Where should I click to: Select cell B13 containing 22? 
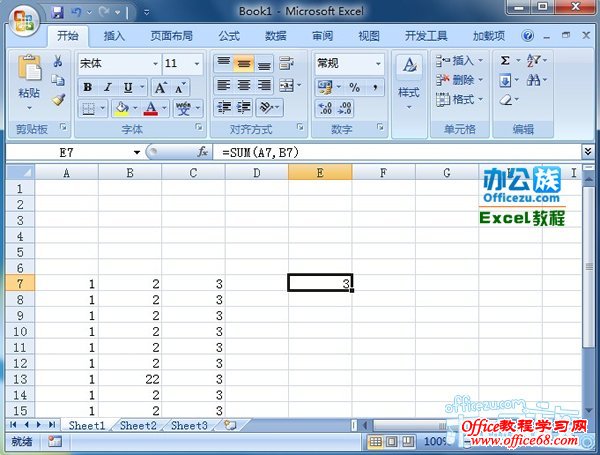[x=130, y=379]
